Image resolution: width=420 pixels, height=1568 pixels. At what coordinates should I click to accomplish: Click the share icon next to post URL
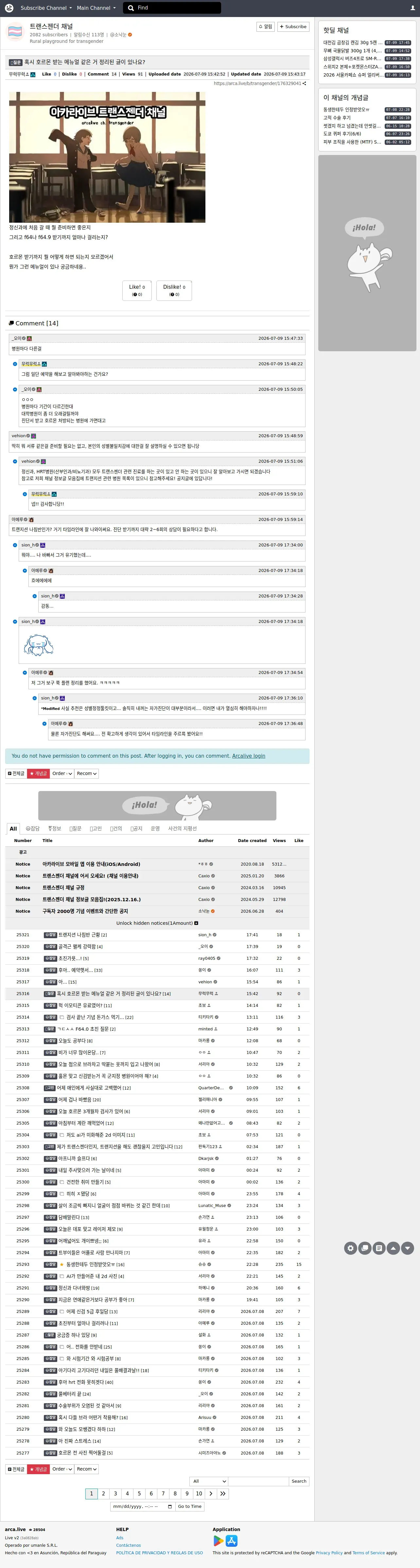(x=304, y=83)
